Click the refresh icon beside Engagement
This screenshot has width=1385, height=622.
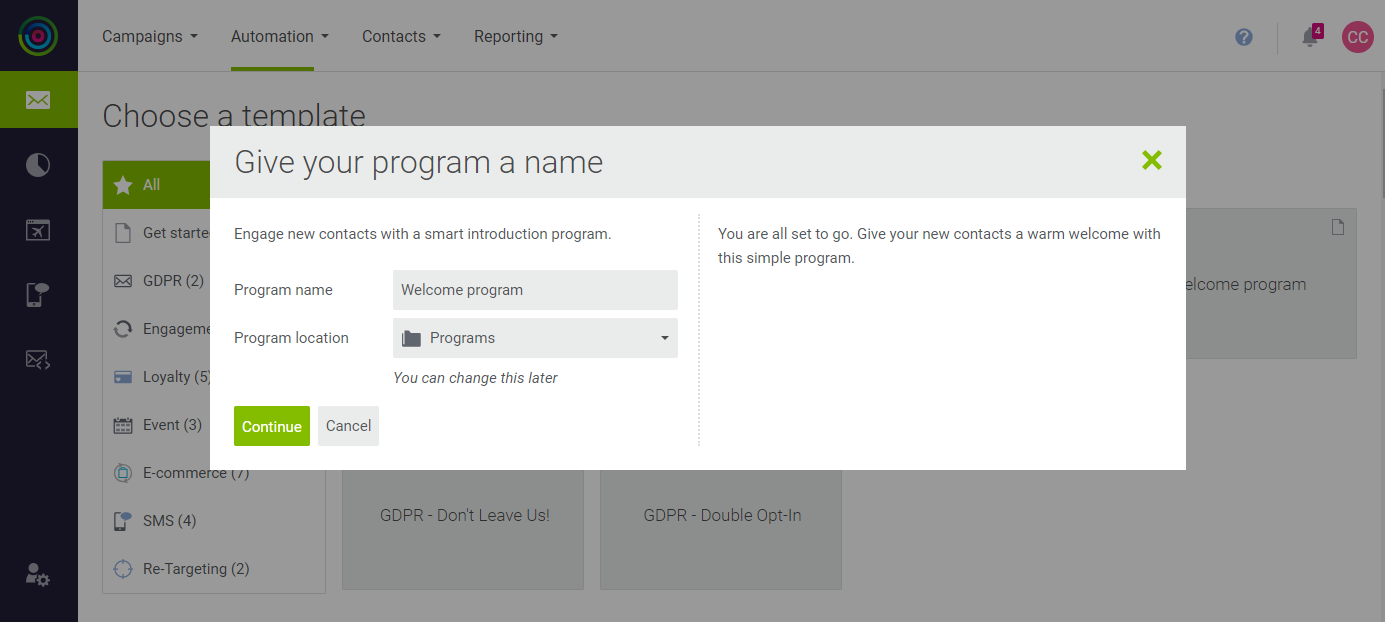coord(123,329)
